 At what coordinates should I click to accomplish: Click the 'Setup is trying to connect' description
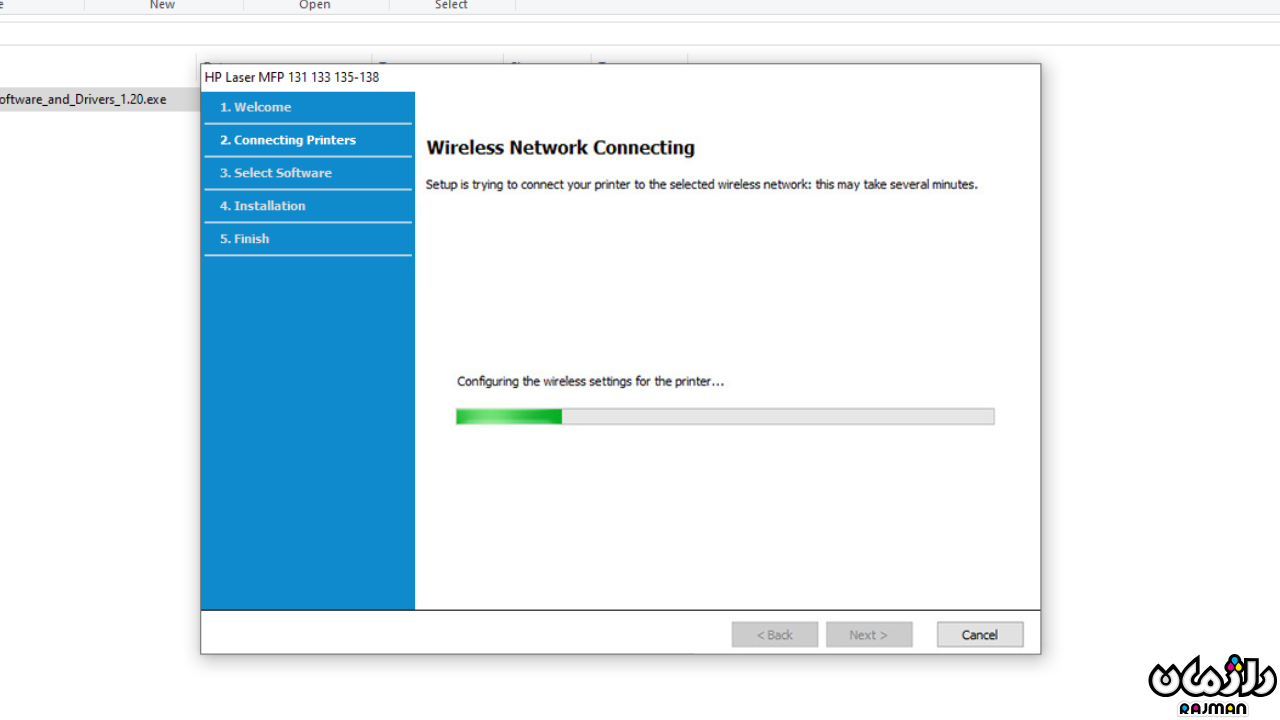[x=701, y=185]
